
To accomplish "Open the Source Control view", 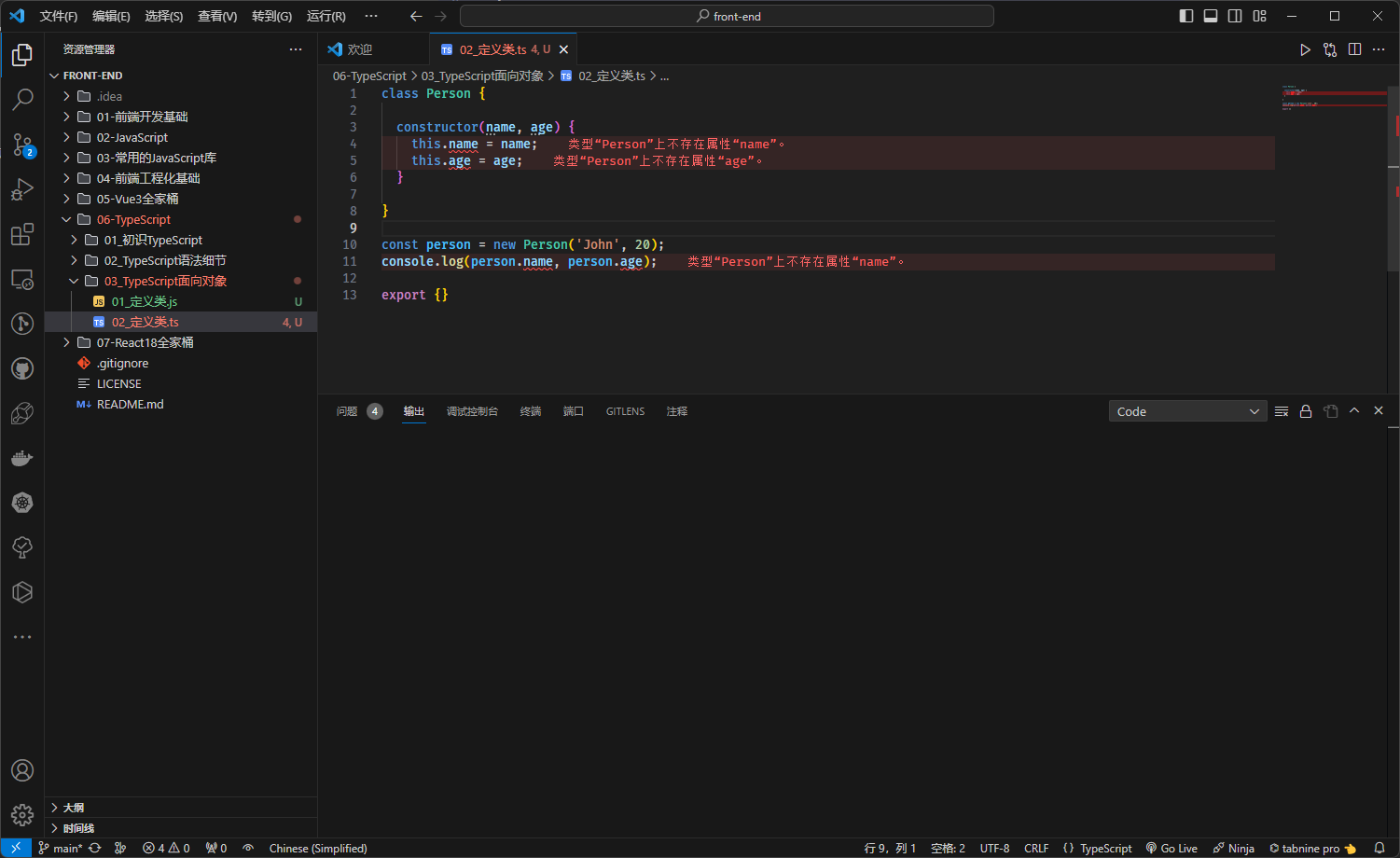I will [x=22, y=144].
